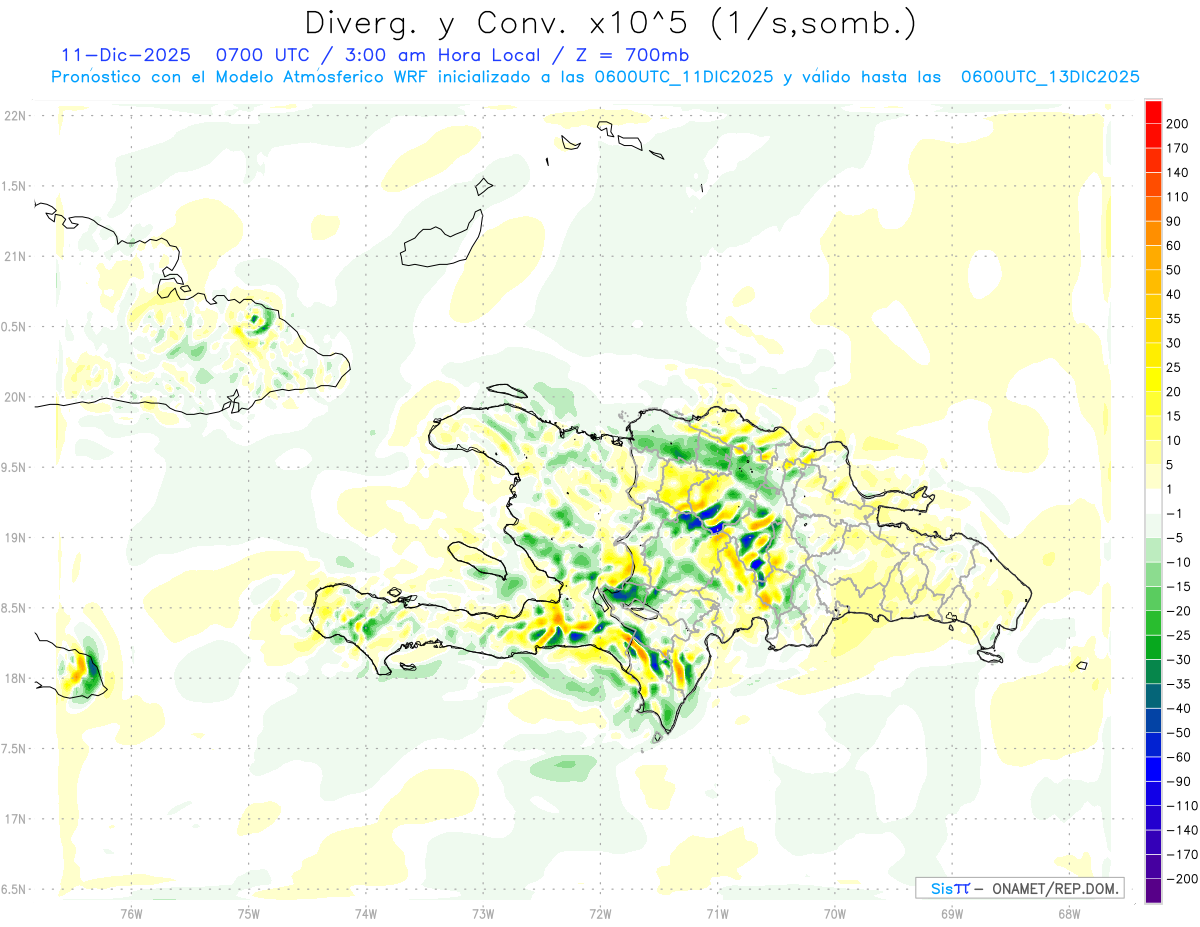Screen dimensions: 1200x927
Task: Click the "20N" latitude label
Action: pyautogui.click(x=13, y=397)
